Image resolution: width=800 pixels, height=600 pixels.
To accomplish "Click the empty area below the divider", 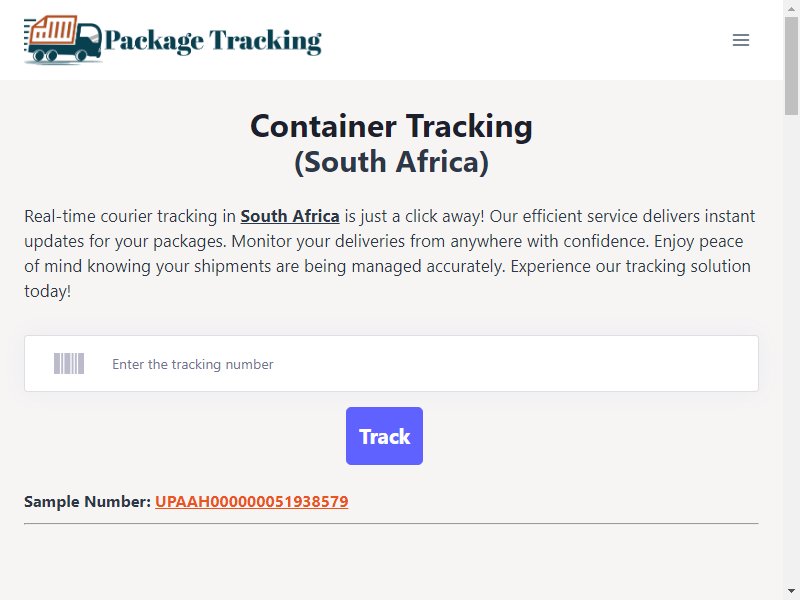I will 391,562.
